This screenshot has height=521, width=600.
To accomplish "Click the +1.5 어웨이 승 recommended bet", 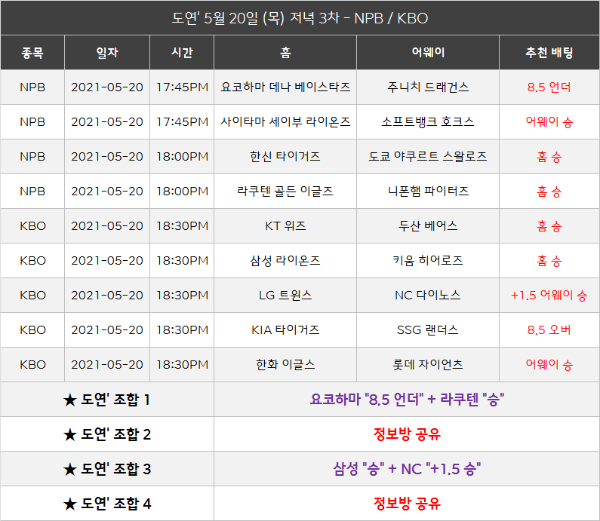I will 549,295.
